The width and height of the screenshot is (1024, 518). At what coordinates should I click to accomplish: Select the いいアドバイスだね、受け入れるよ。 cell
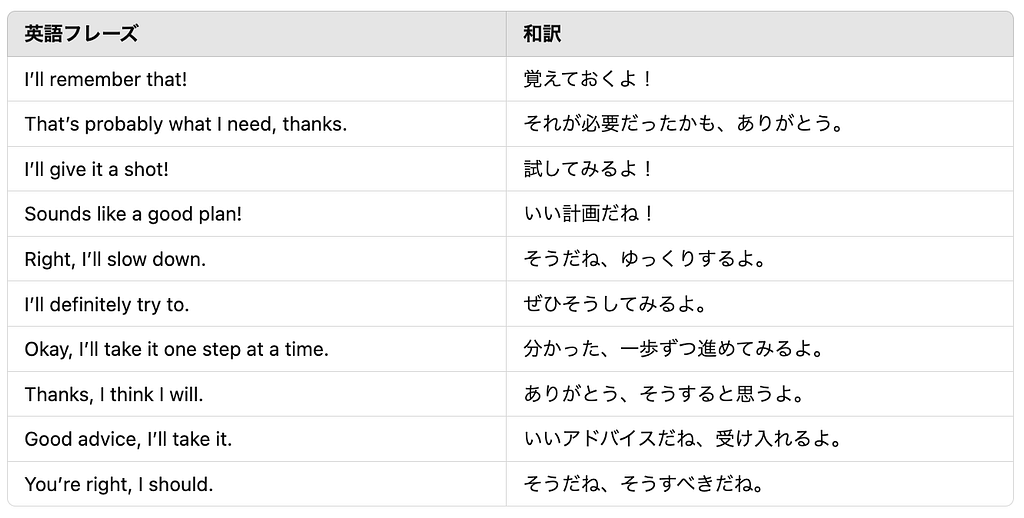click(x=685, y=440)
